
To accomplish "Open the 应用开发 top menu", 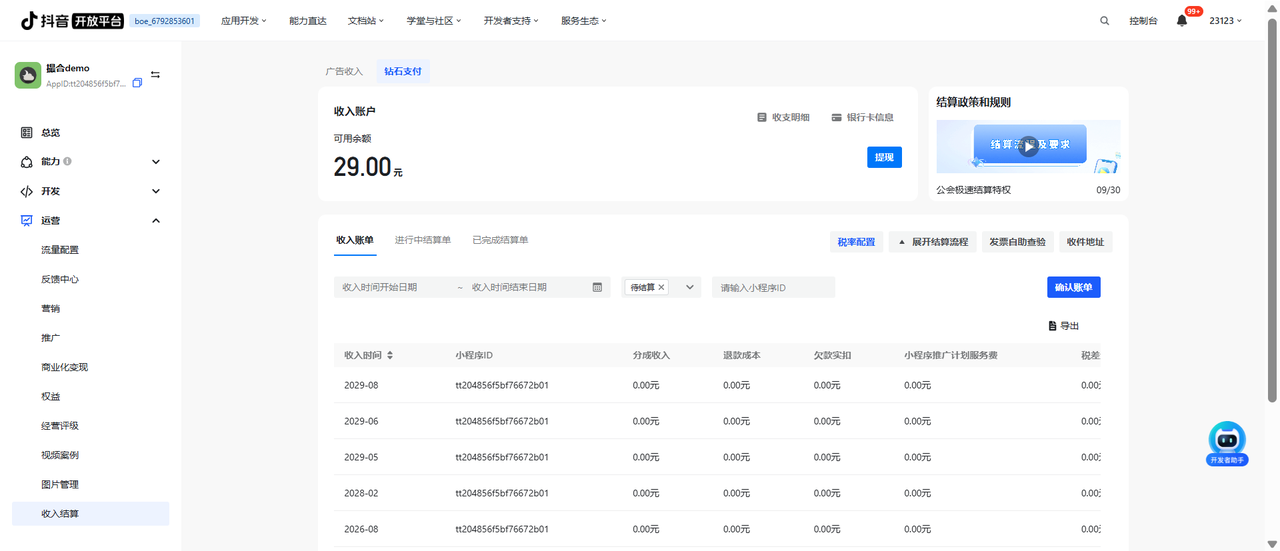I will click(243, 21).
